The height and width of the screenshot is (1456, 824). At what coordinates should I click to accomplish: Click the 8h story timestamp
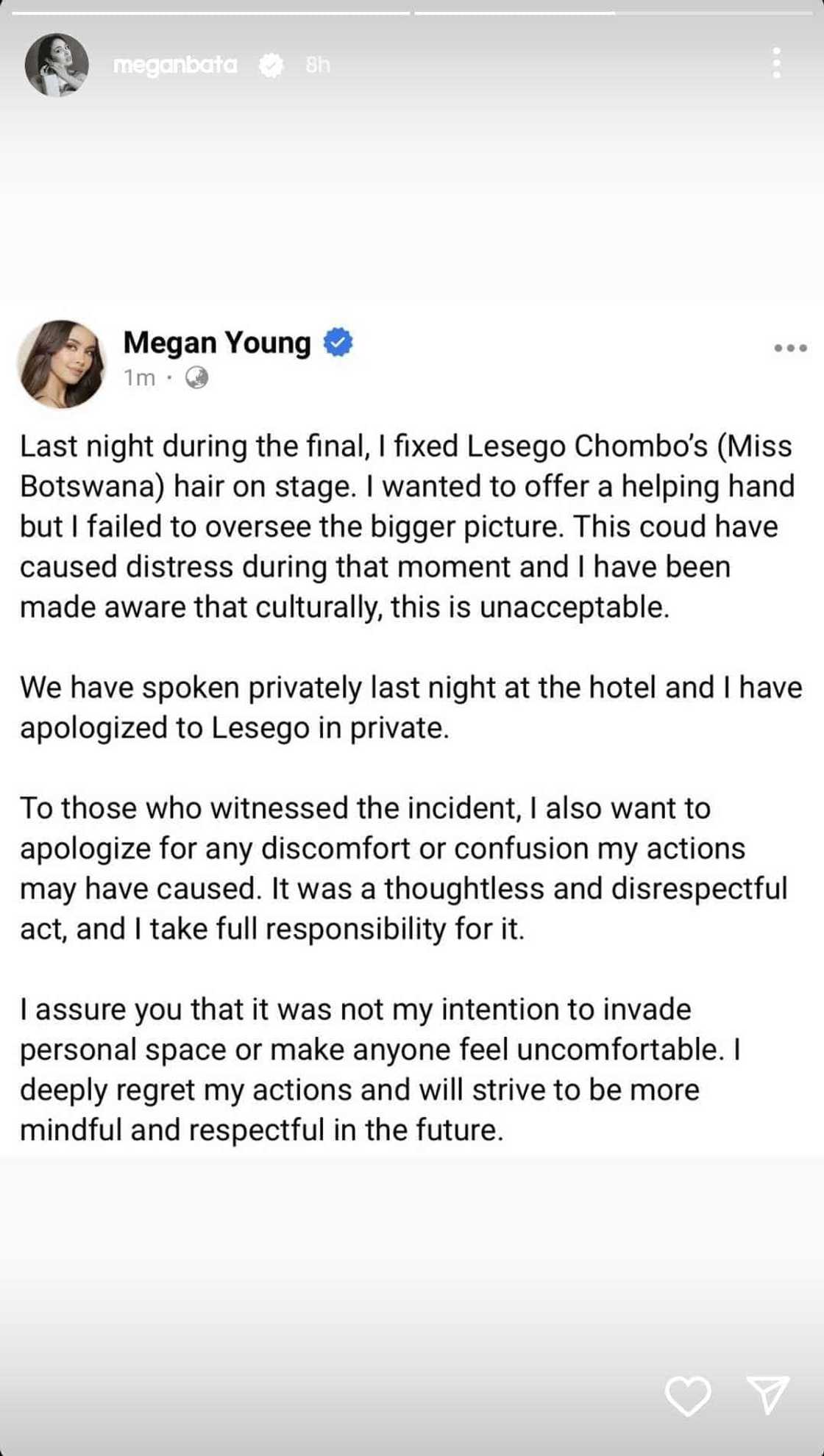[x=318, y=65]
